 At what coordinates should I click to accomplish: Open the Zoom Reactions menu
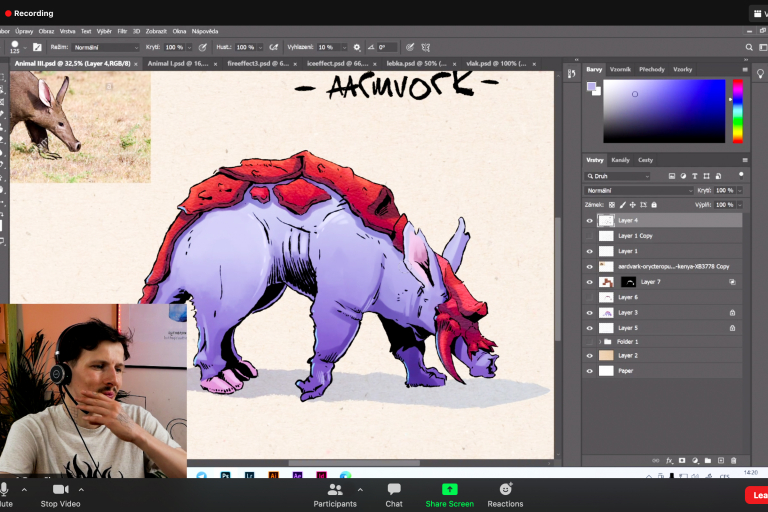[x=505, y=489]
